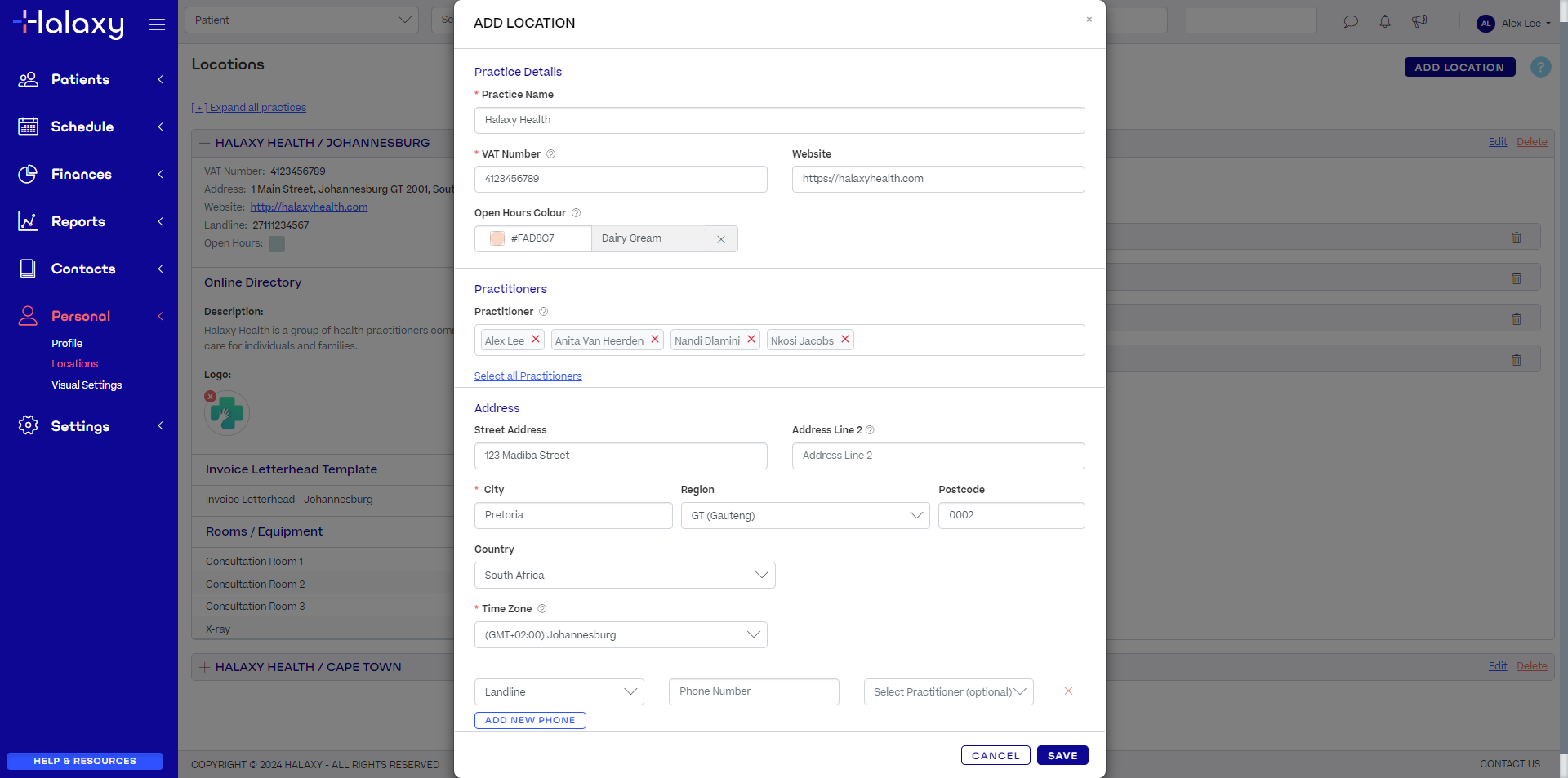Image resolution: width=1568 pixels, height=778 pixels.
Task: Open the notifications bell
Action: click(1385, 22)
